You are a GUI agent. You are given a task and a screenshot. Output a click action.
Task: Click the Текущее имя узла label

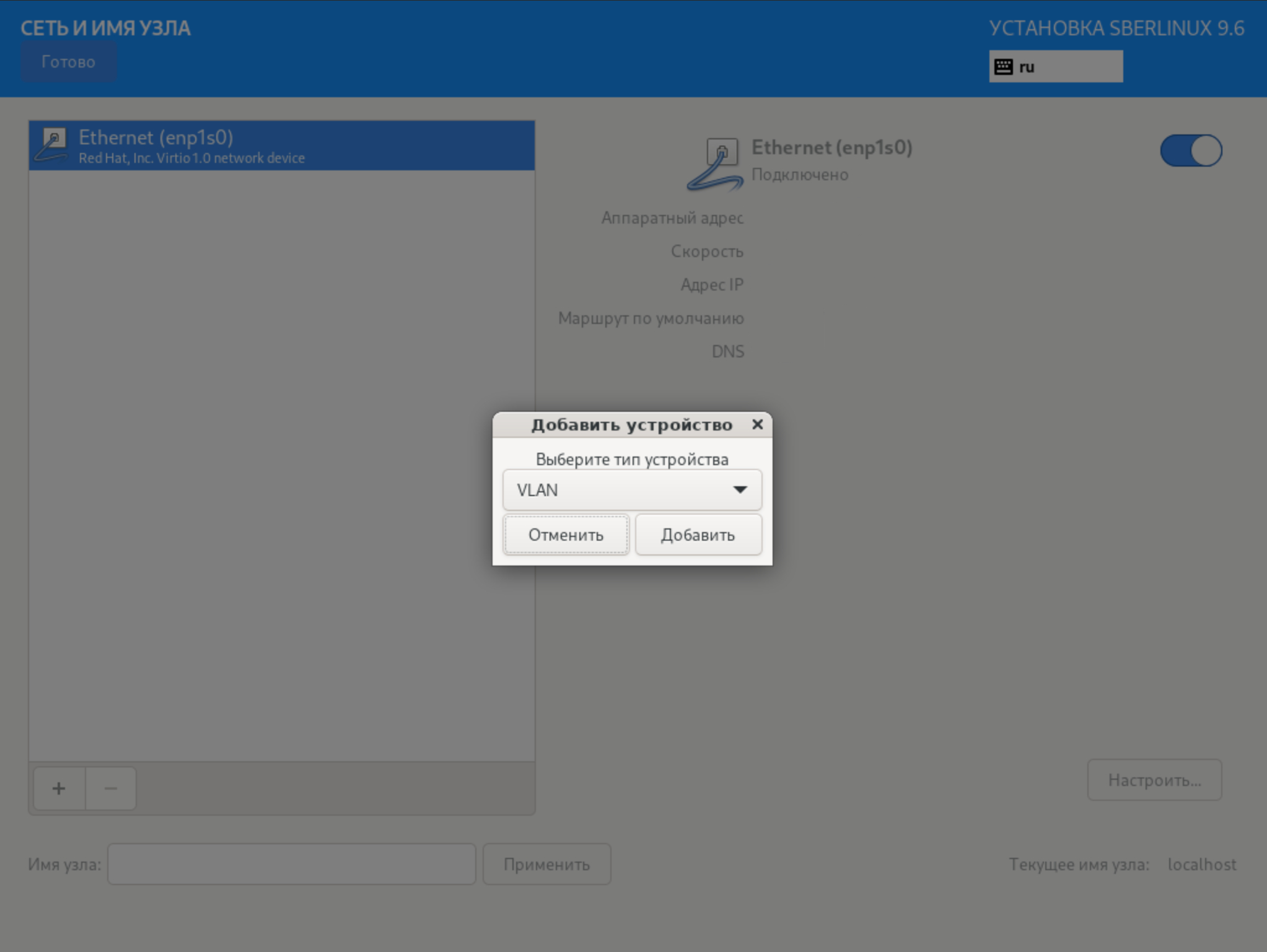pos(1079,864)
